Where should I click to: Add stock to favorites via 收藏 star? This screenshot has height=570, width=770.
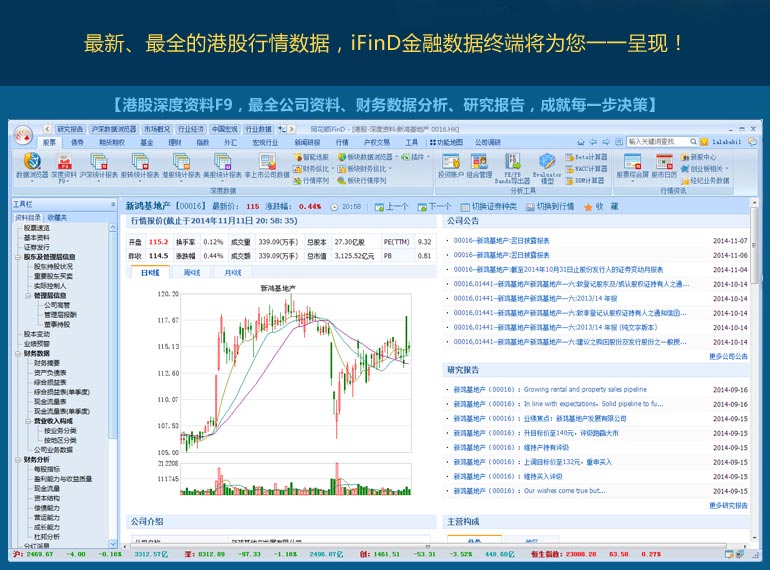coord(601,207)
